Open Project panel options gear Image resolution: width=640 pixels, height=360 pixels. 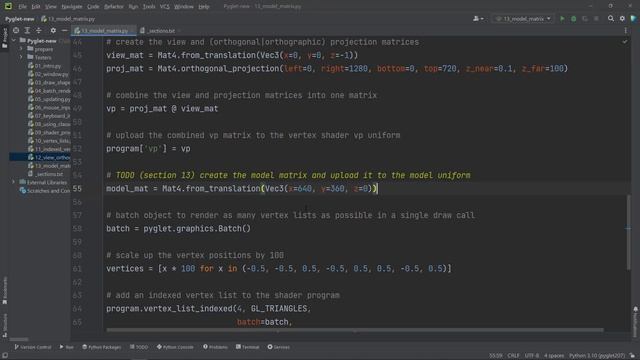coord(53,30)
